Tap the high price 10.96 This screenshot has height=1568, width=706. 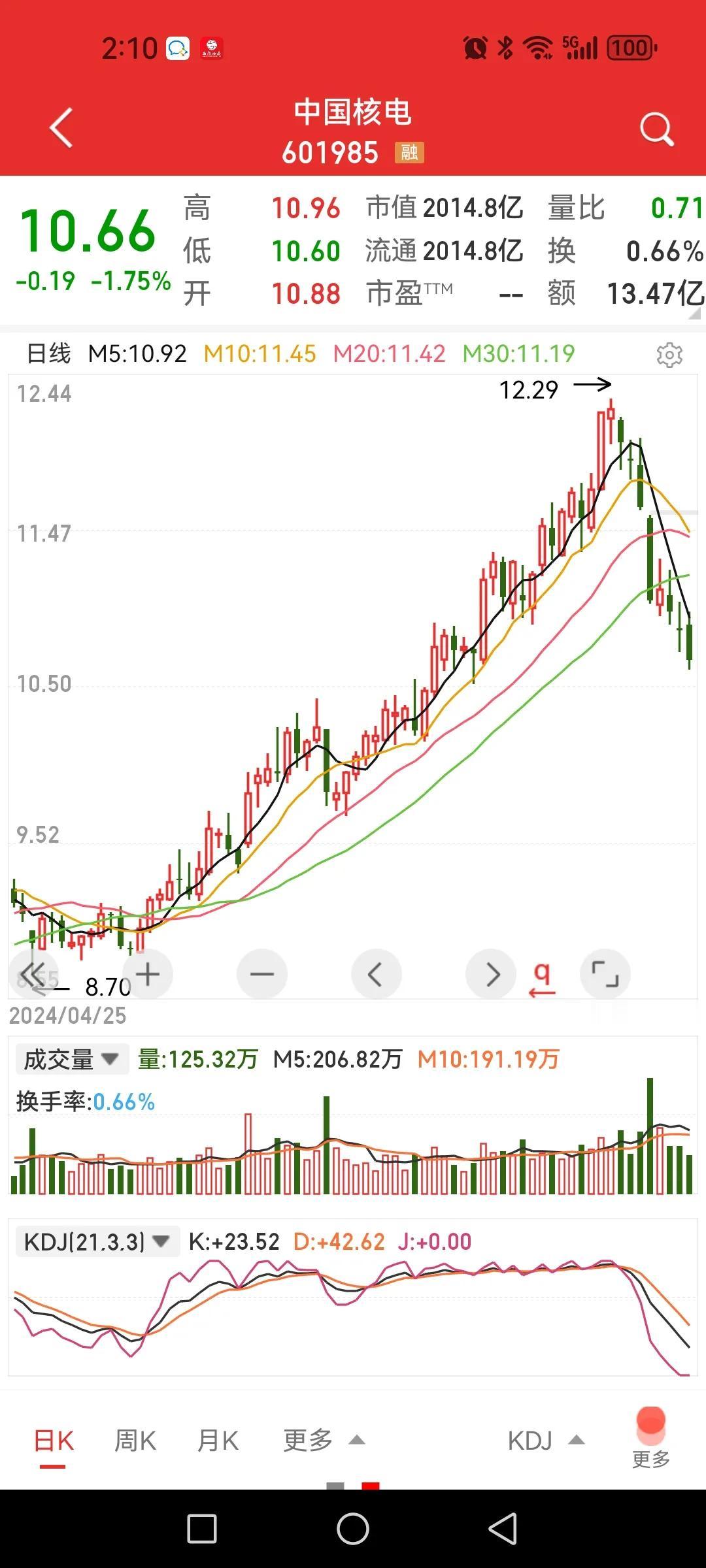(x=306, y=208)
